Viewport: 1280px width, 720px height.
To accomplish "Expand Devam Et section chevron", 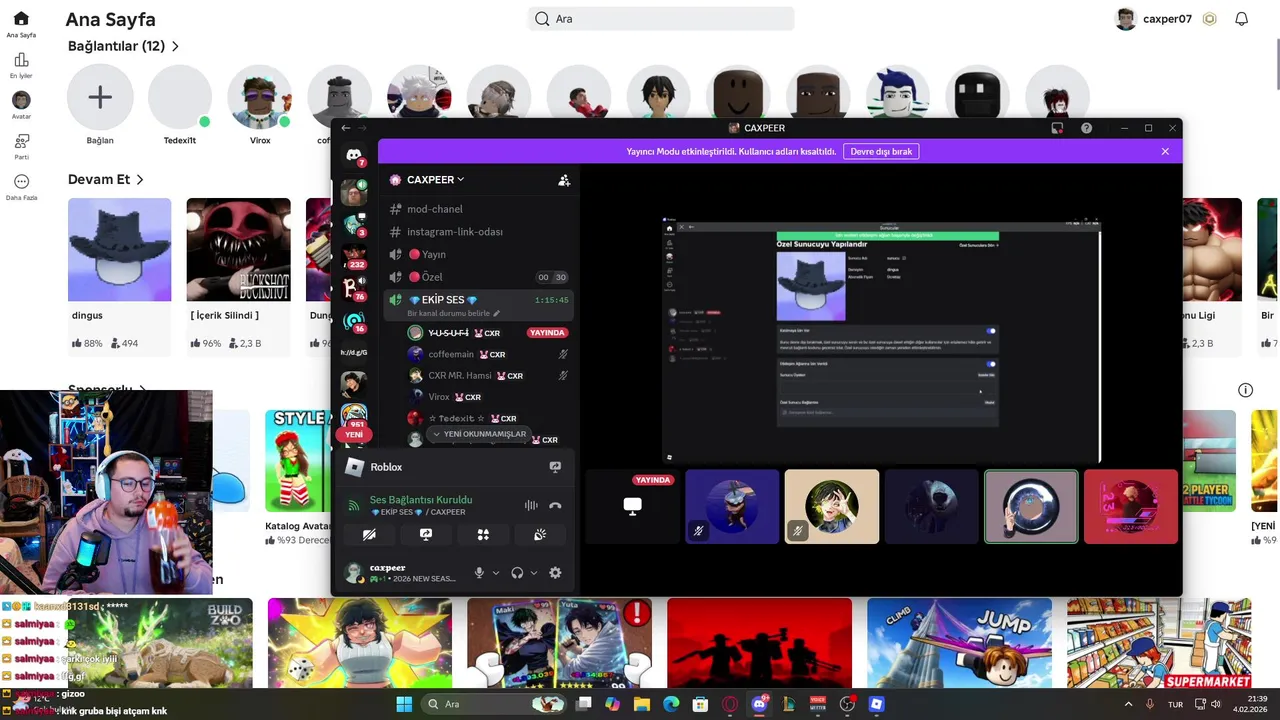I will 140,180.
